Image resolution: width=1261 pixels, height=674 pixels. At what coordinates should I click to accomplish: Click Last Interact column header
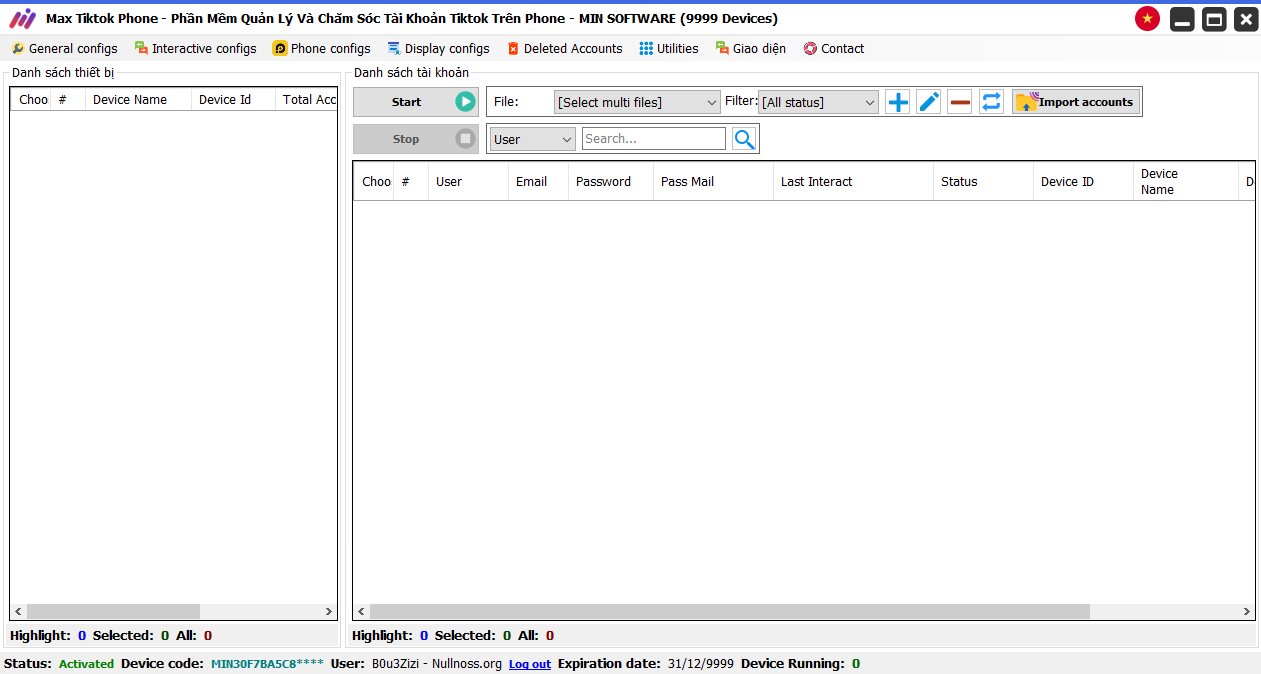[x=854, y=181]
